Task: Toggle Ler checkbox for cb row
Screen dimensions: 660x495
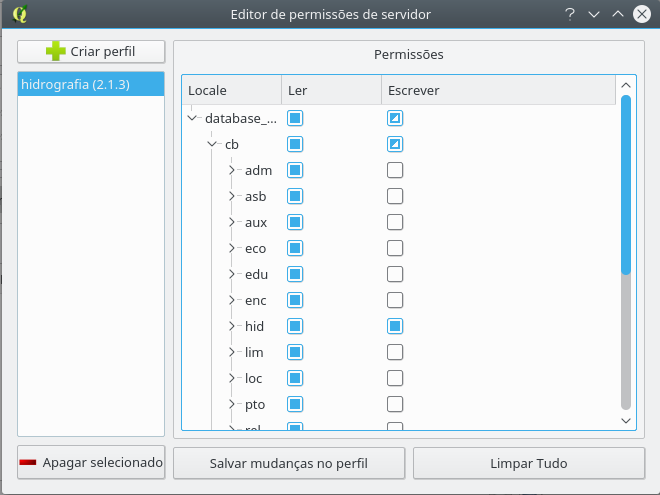Action: 295,144
